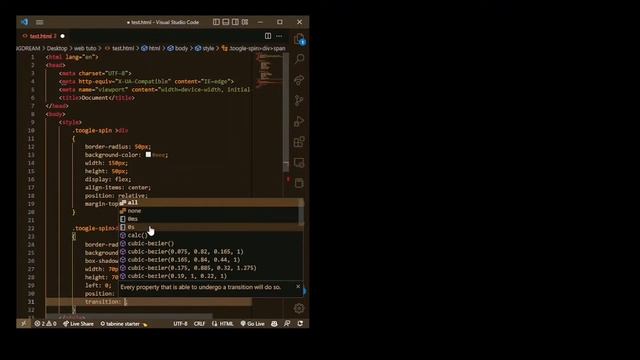Click the test.html breadcrumb
Image resolution: width=640 pixels, height=360 pixels.
[120, 48]
